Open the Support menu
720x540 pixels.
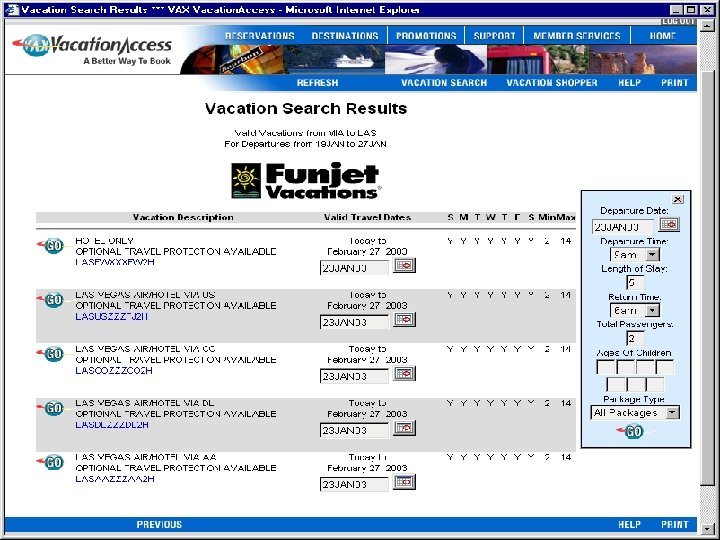pos(495,36)
